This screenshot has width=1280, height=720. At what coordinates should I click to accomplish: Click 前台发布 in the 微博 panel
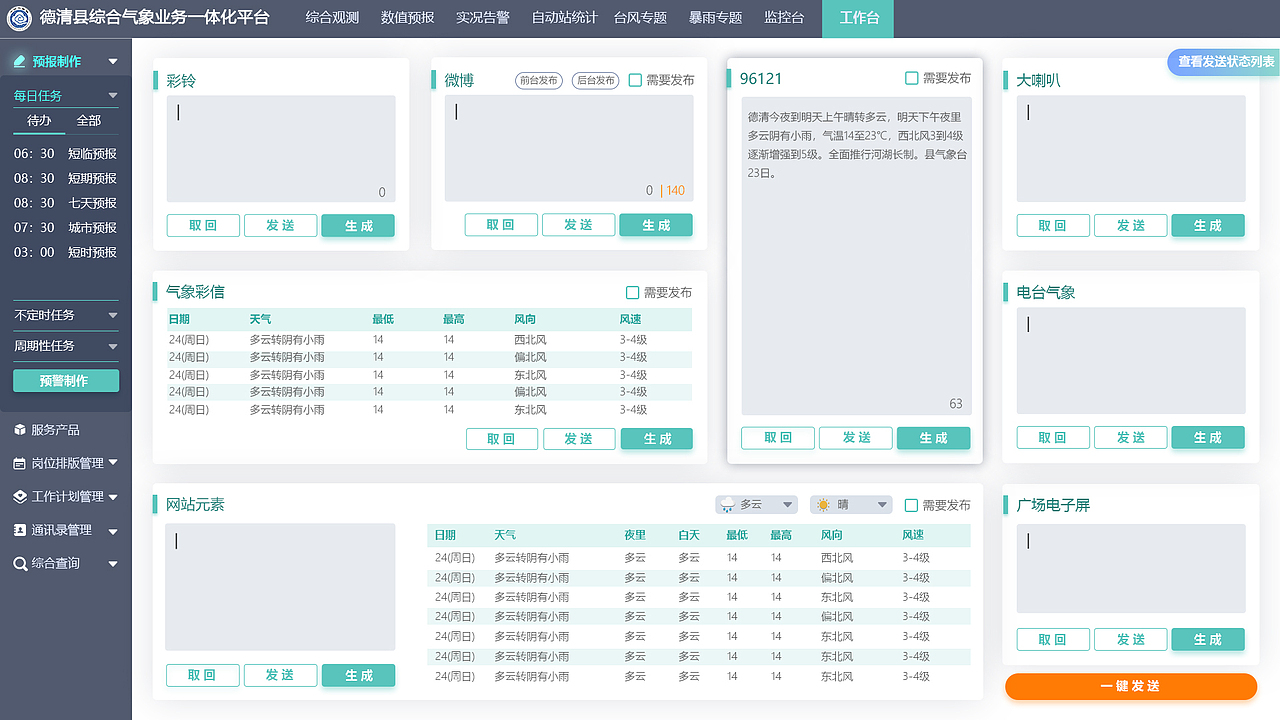(x=540, y=81)
